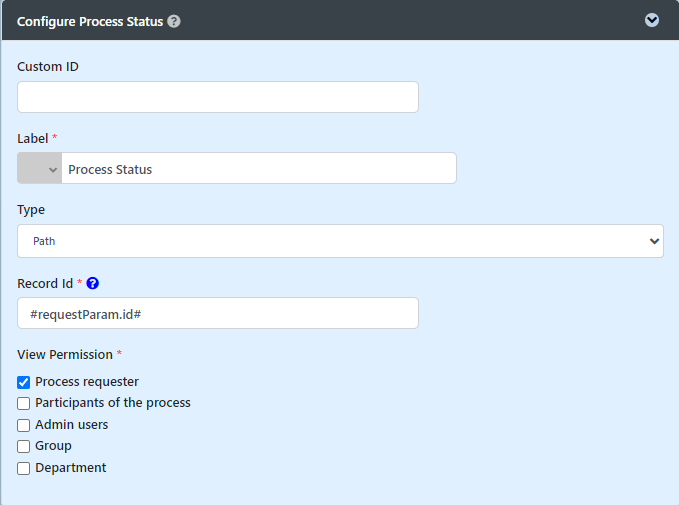The width and height of the screenshot is (679, 505).
Task: Open the Type dropdown showing Path
Action: click(340, 241)
